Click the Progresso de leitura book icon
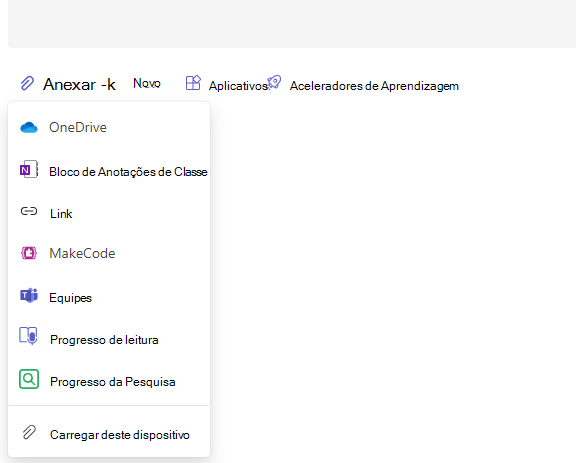576x463 pixels. click(28, 336)
